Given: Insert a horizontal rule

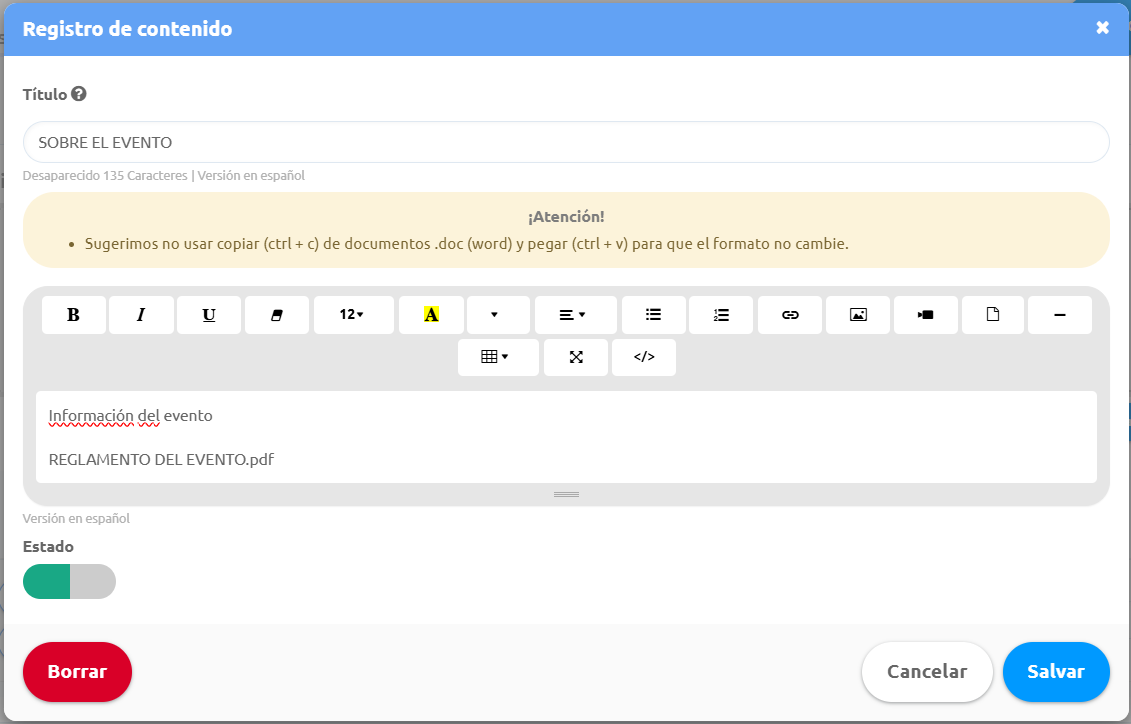Looking at the screenshot, I should [1060, 314].
